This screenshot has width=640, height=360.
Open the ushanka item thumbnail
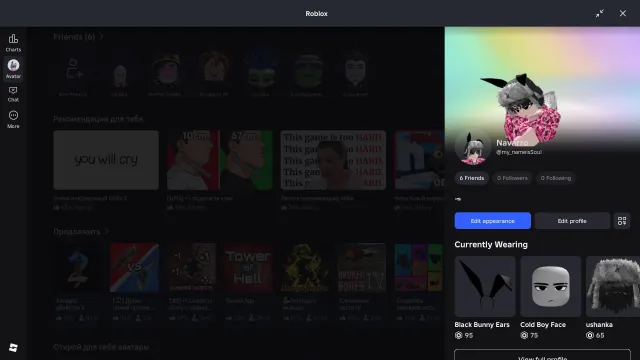click(613, 287)
